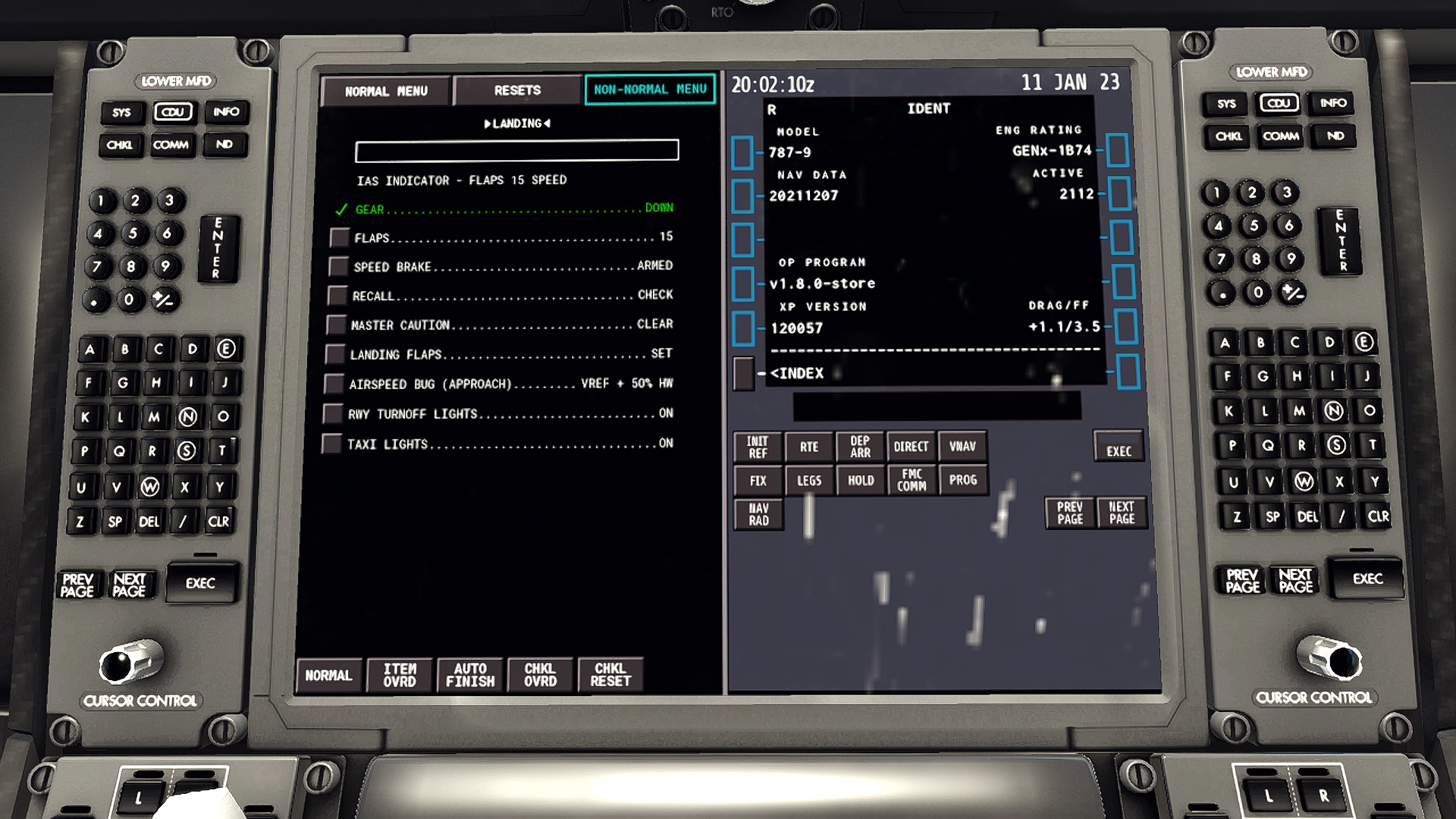The height and width of the screenshot is (819, 1456).
Task: Click the CDU scratchpad field
Action: tap(937, 406)
